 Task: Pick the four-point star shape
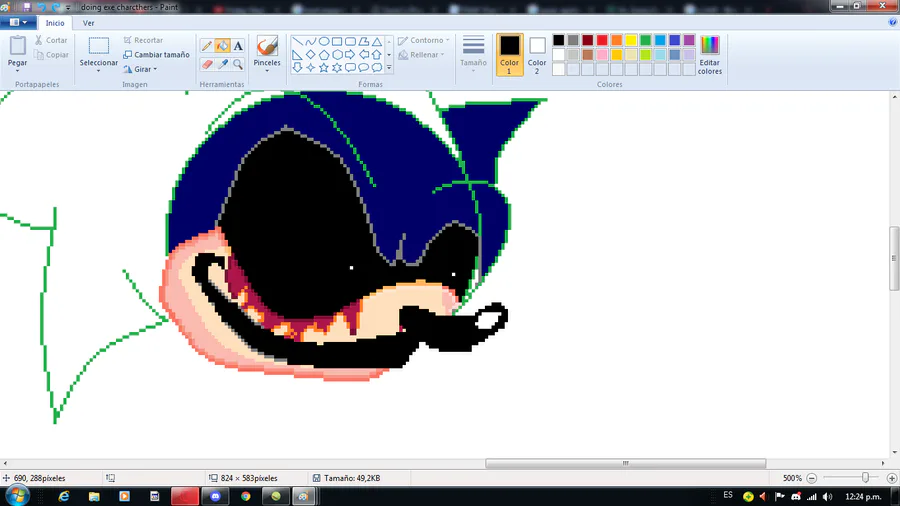(311, 68)
